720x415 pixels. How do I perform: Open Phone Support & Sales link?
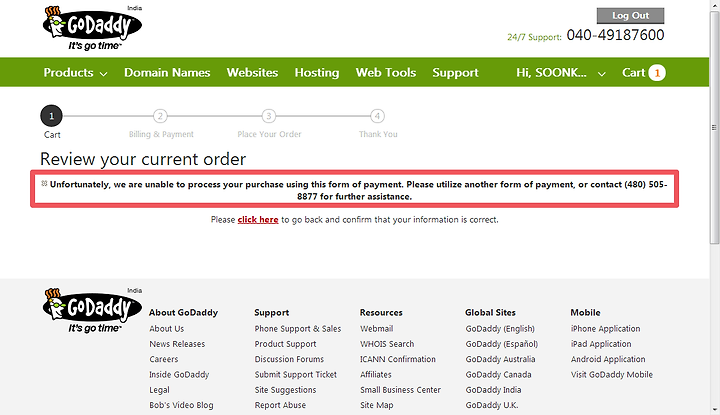tap(298, 329)
